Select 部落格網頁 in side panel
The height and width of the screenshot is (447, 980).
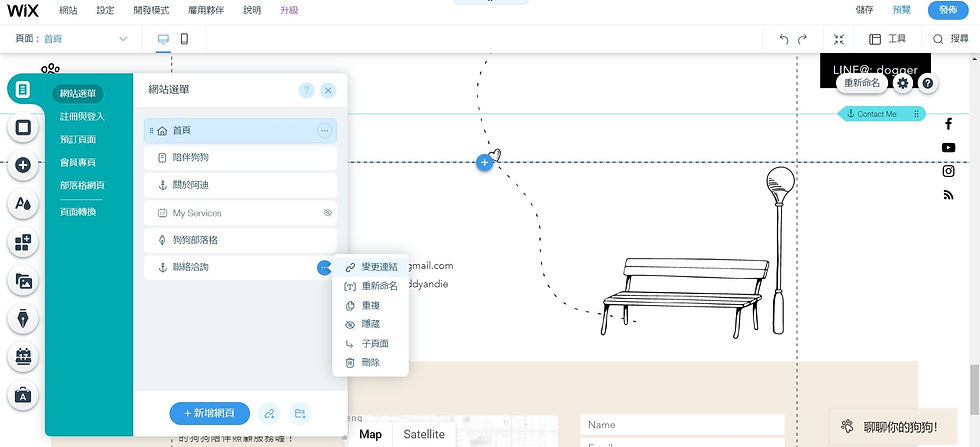[82, 186]
